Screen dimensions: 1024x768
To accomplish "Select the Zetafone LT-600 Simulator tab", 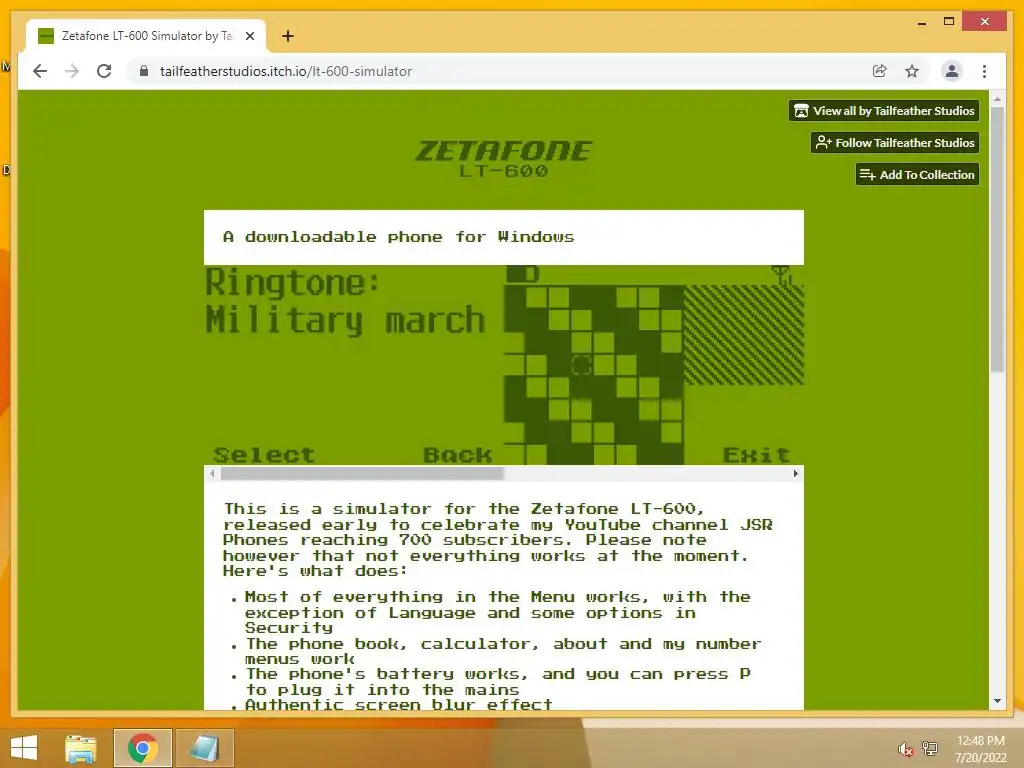I will coord(146,36).
